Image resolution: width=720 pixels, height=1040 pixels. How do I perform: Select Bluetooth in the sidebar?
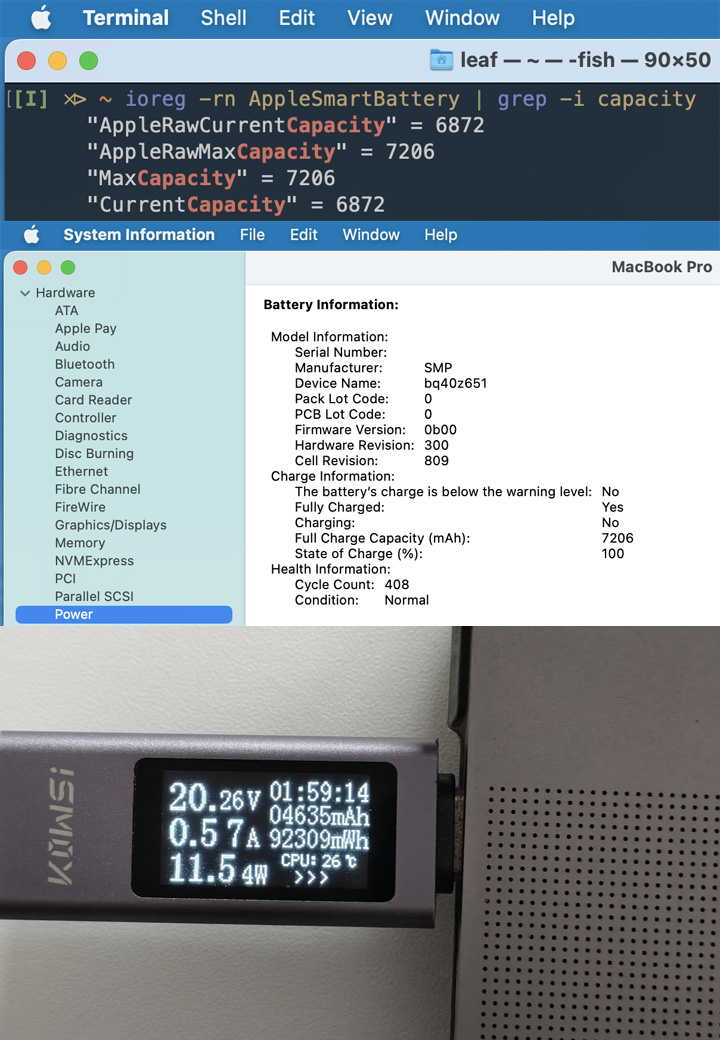click(x=85, y=364)
